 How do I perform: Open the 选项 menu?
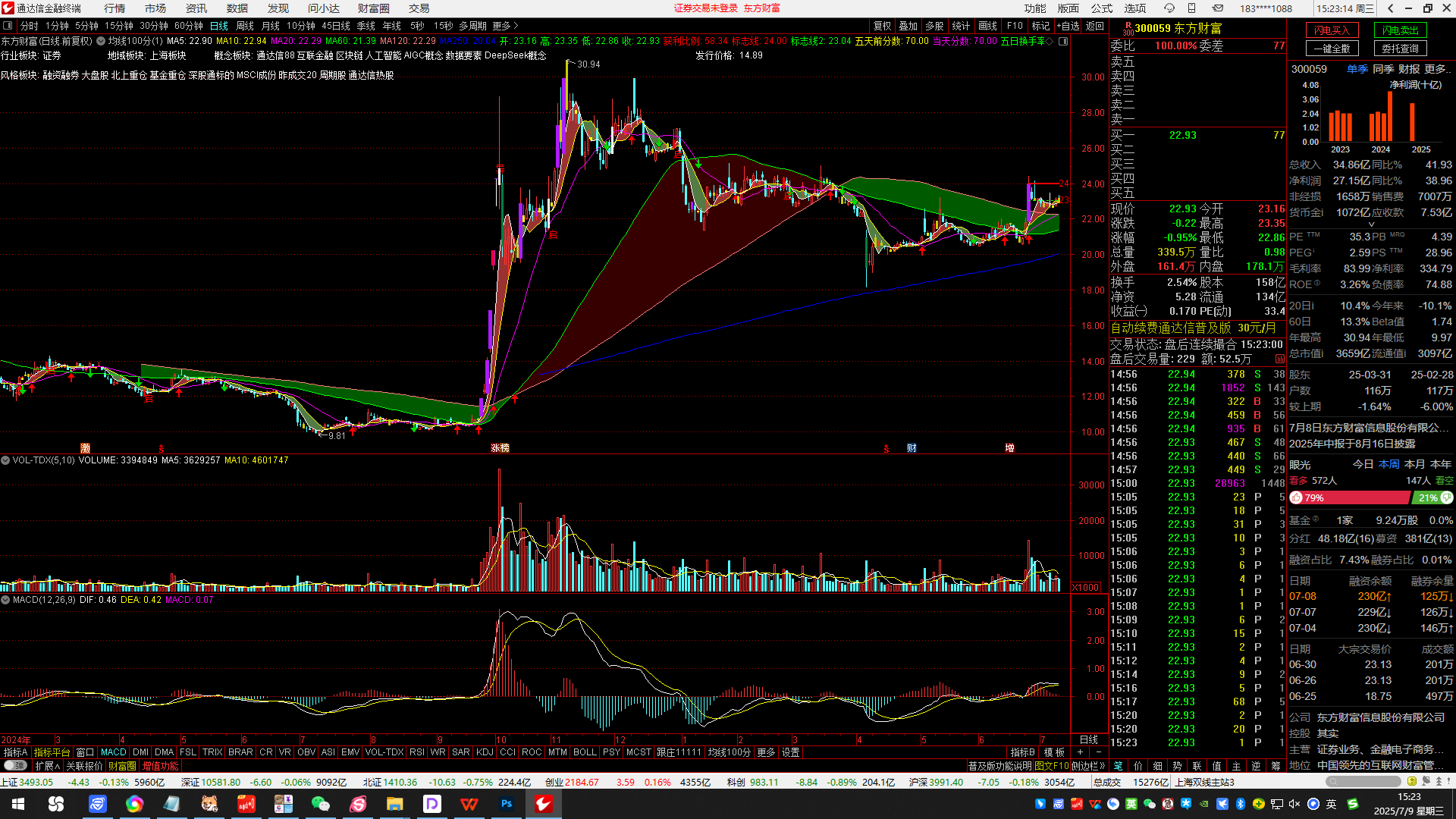[x=1135, y=8]
